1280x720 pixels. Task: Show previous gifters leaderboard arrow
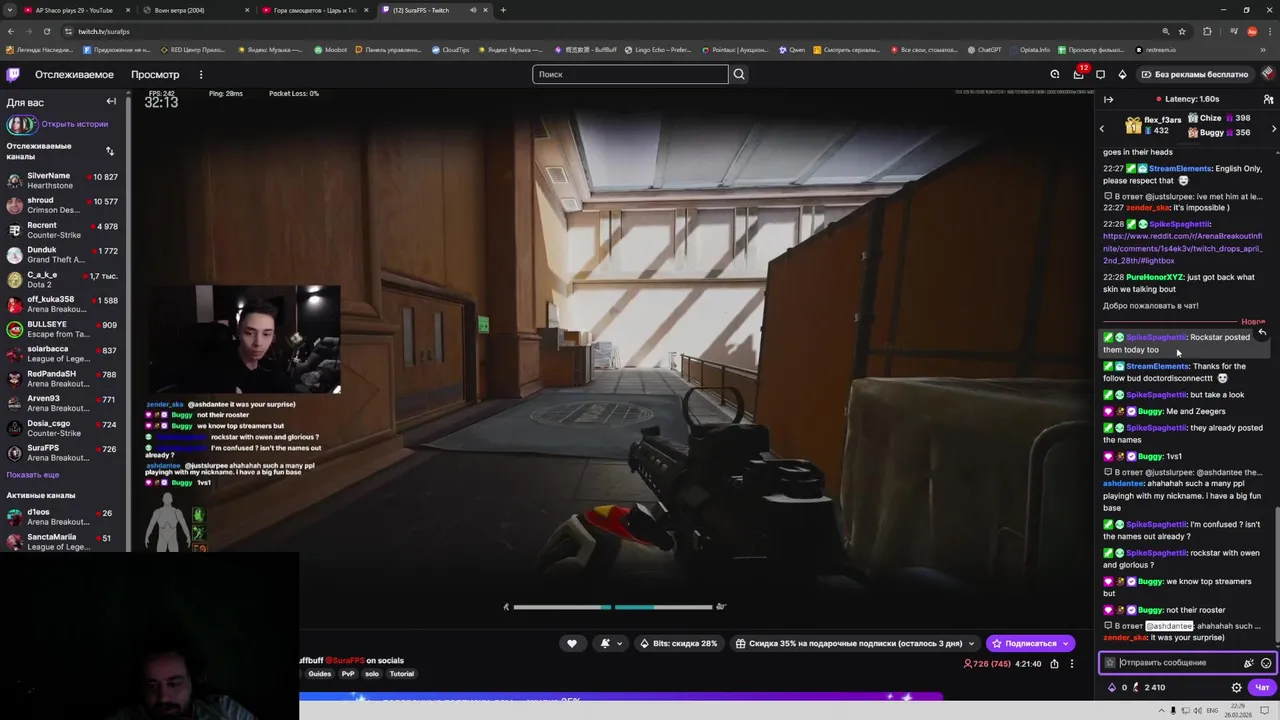[1102, 129]
